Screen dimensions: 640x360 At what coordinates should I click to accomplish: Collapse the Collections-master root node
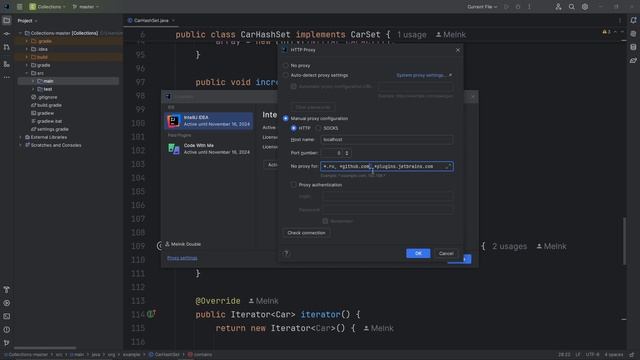20,33
